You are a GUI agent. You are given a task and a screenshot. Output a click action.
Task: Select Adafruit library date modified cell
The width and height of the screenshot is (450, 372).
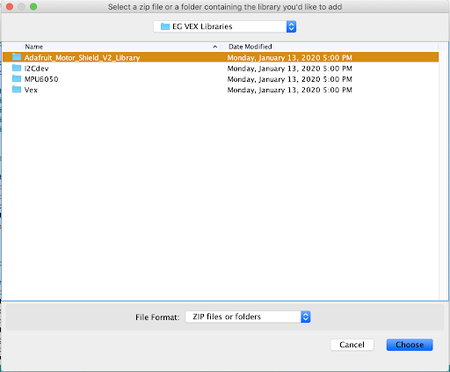click(290, 58)
